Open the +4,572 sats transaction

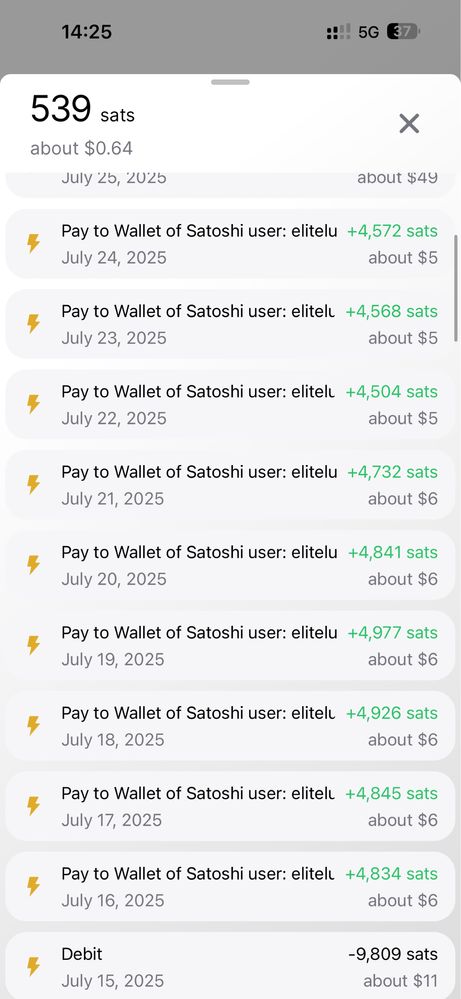(x=230, y=244)
